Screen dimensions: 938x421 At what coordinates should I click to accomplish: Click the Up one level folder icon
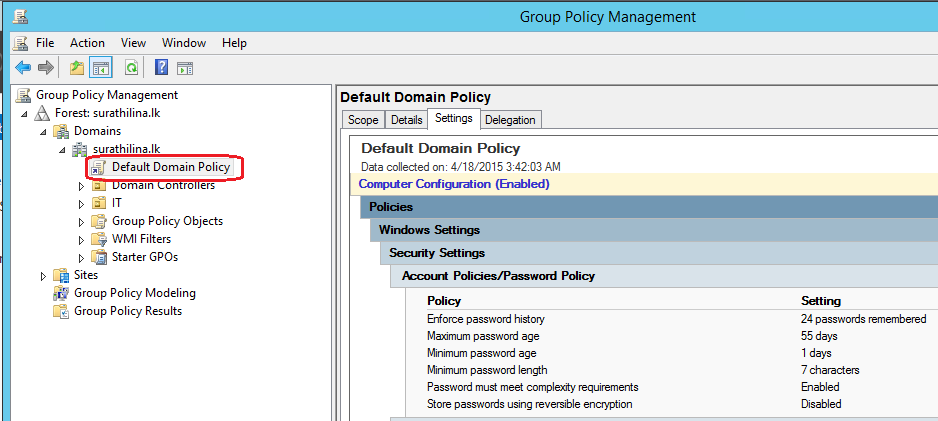(77, 68)
